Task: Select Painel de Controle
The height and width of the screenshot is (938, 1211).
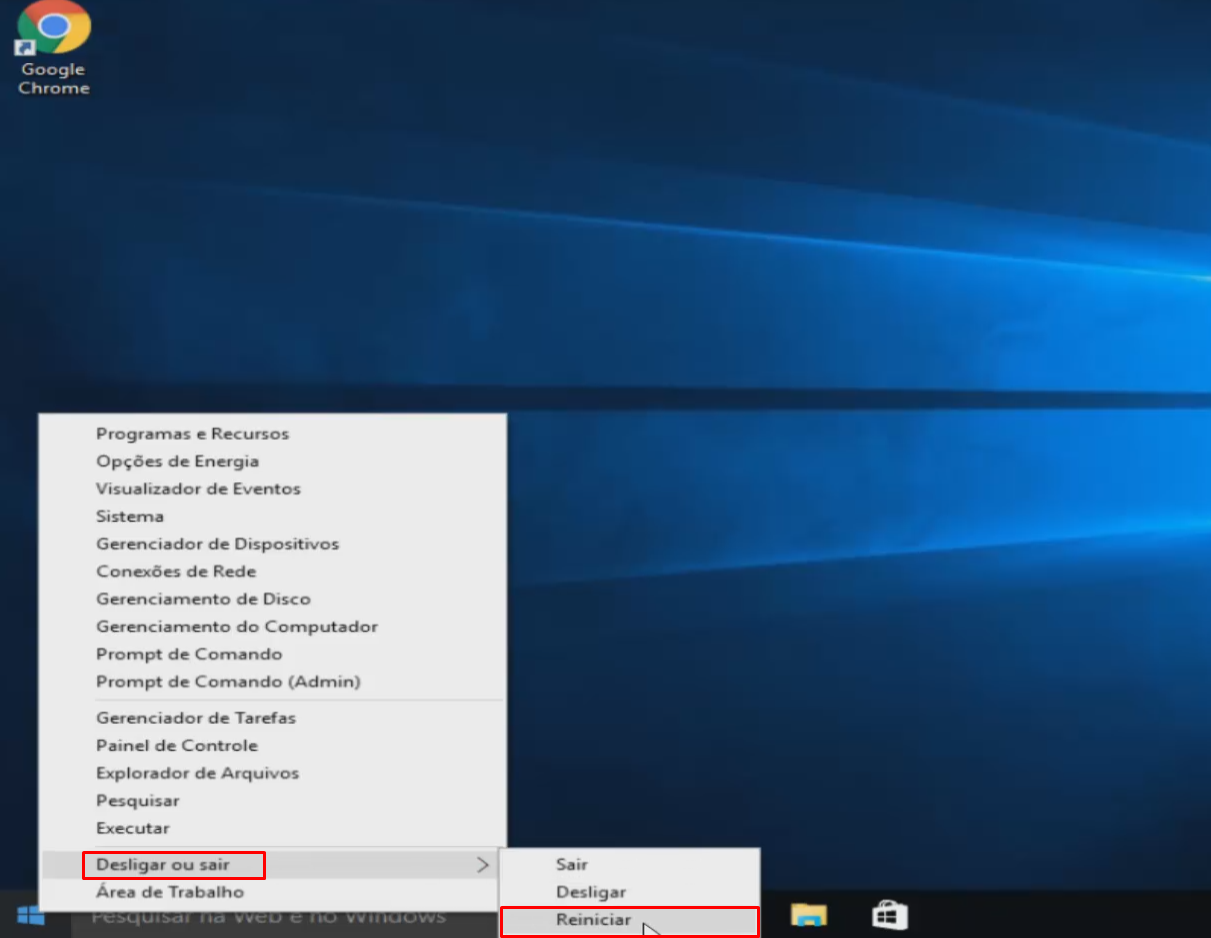Action: coord(272,745)
